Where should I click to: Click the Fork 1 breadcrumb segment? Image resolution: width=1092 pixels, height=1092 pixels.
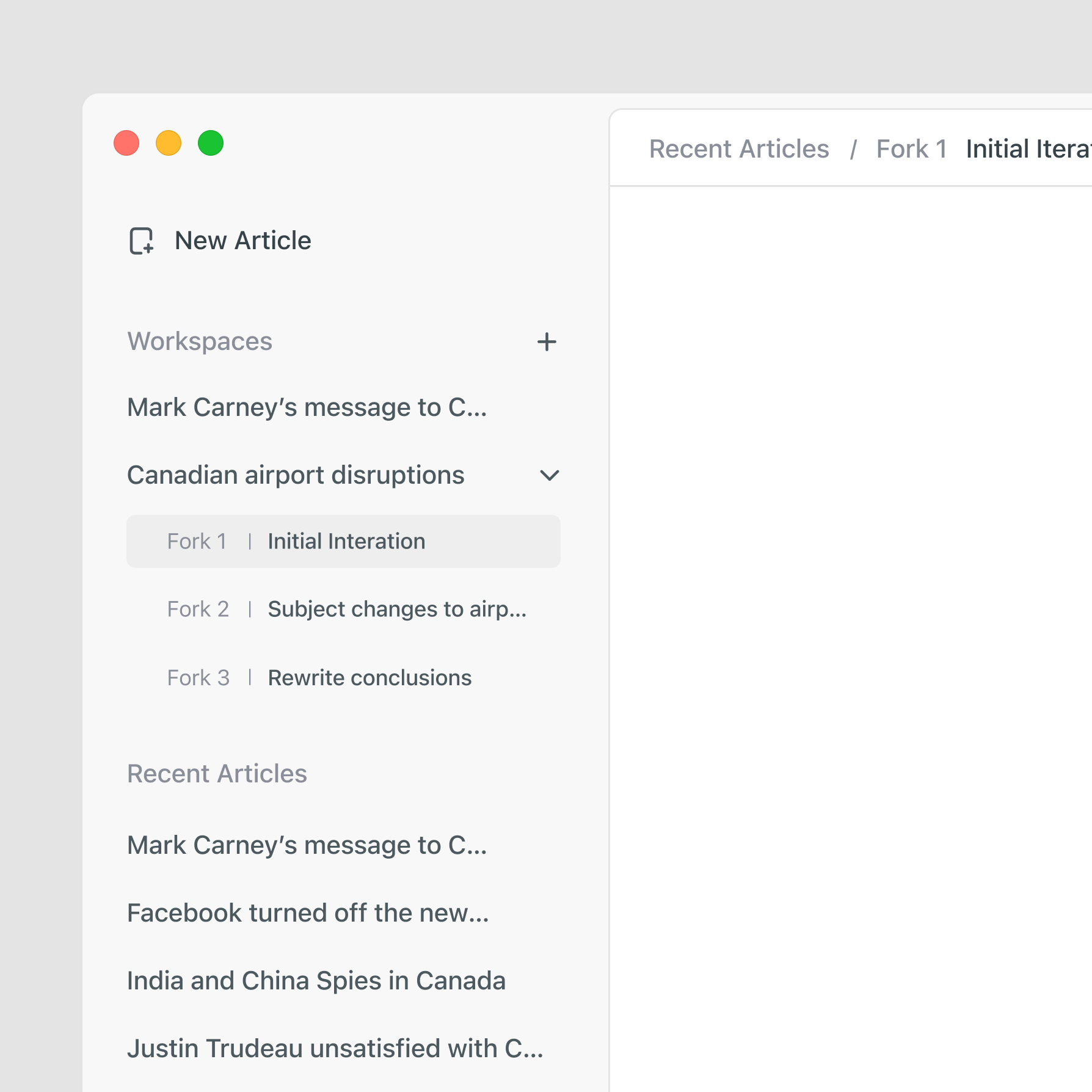point(911,149)
